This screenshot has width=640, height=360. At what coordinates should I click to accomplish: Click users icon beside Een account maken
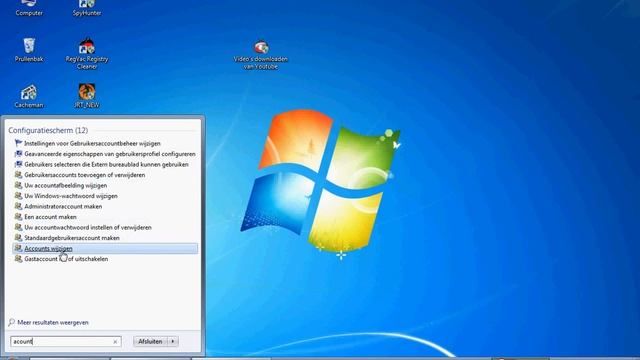click(x=18, y=216)
